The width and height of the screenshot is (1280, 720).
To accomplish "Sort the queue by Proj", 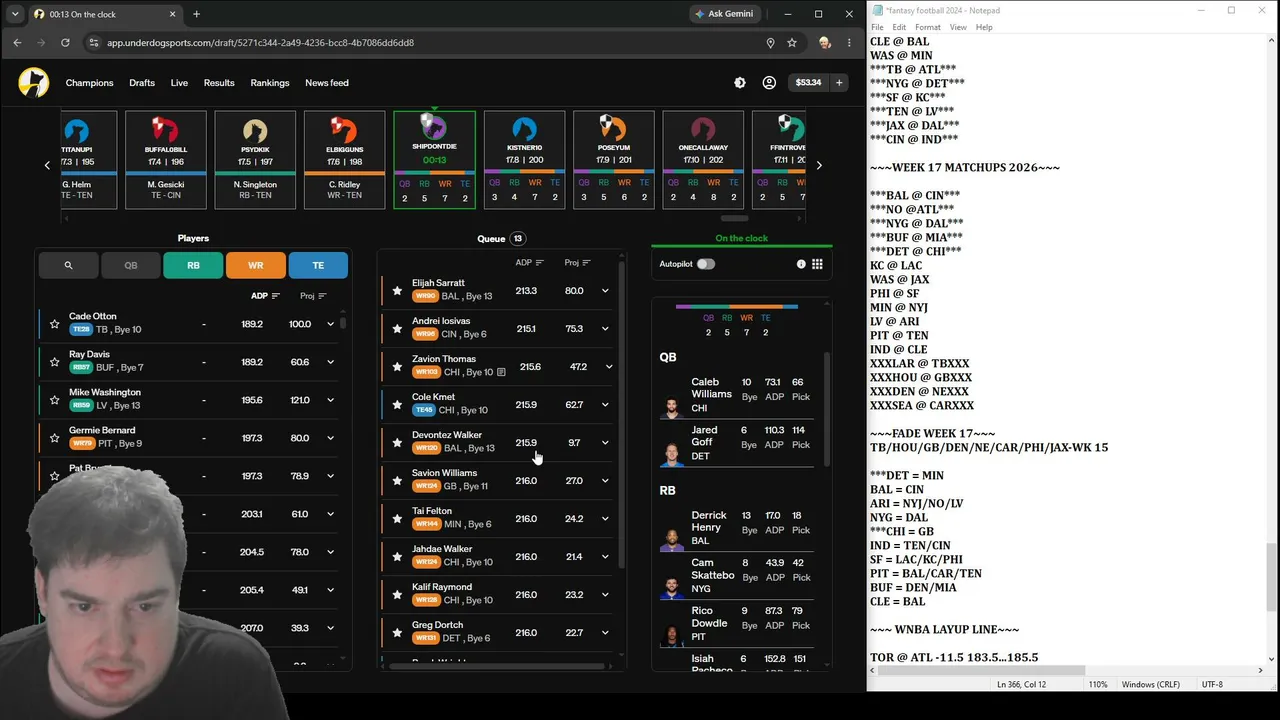I will [x=578, y=263].
